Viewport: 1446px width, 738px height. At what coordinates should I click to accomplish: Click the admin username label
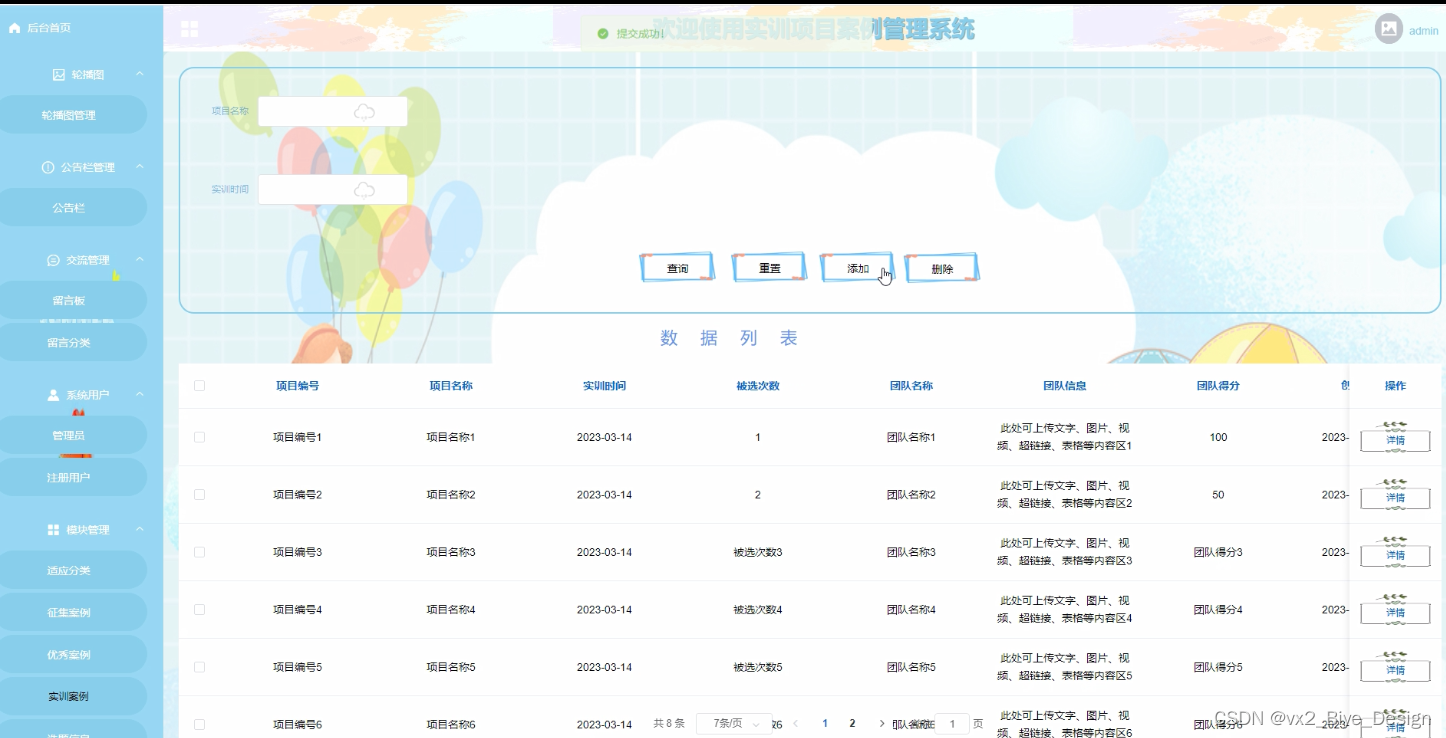click(1423, 31)
